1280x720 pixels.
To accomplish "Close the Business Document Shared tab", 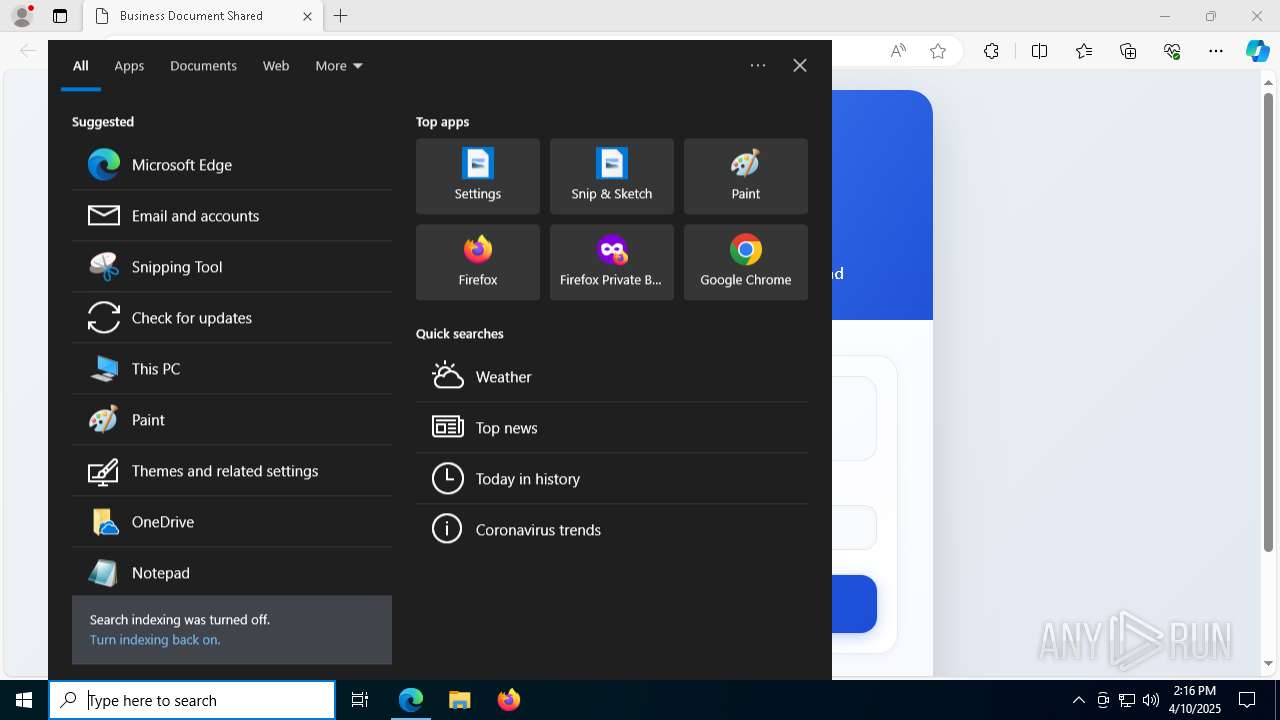I will coord(308,16).
